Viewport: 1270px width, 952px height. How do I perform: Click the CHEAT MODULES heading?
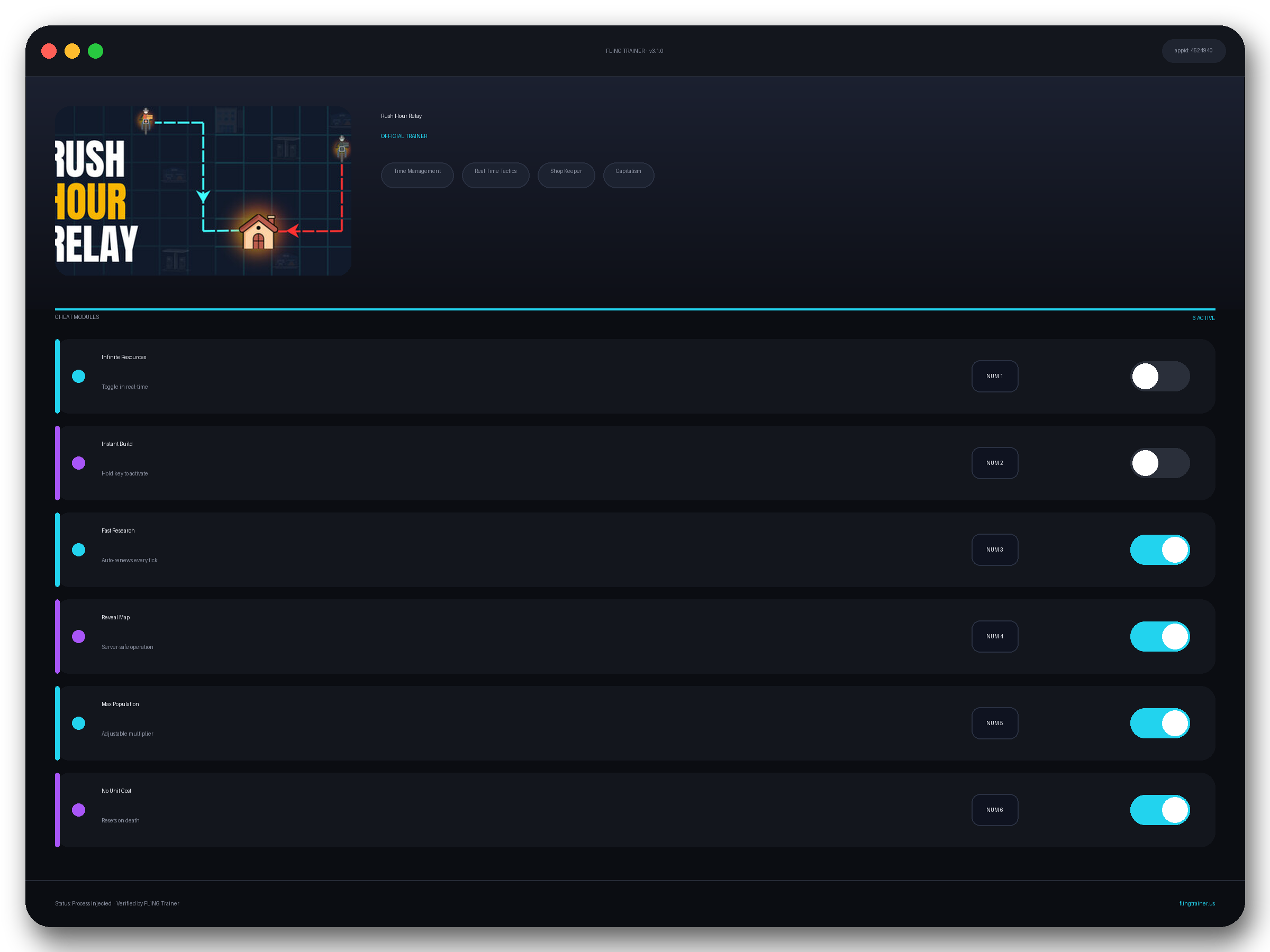click(77, 317)
